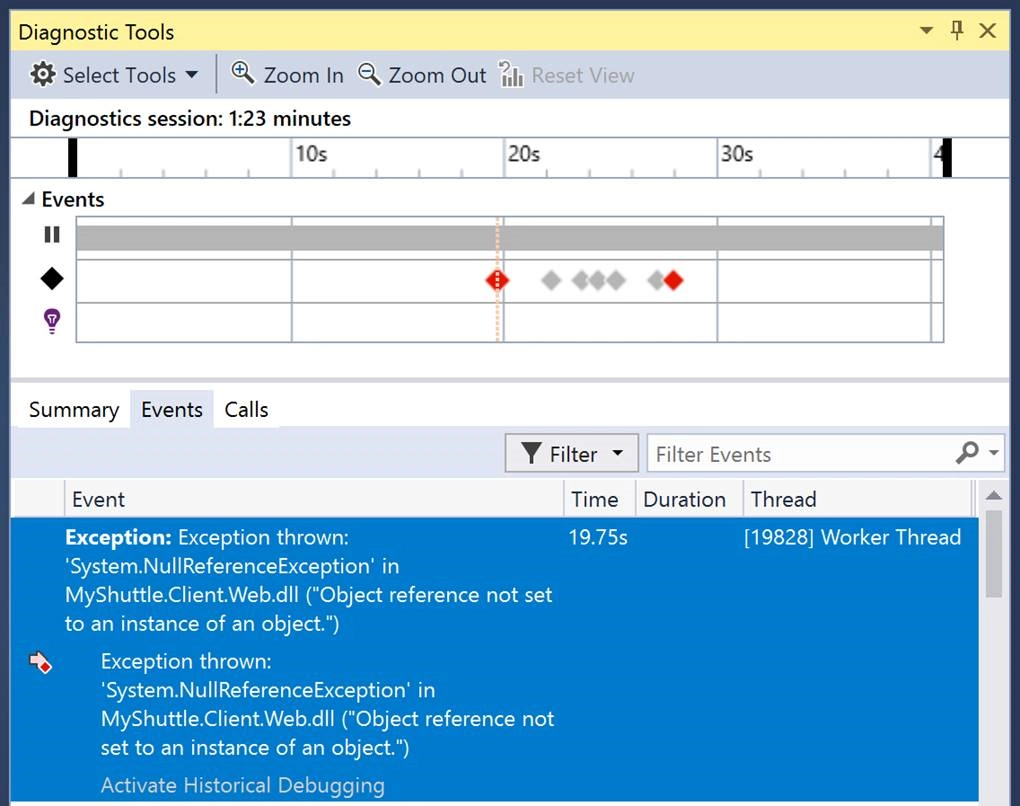This screenshot has height=806, width=1020.
Task: Pin the Diagnostic Tools window
Action: (957, 31)
